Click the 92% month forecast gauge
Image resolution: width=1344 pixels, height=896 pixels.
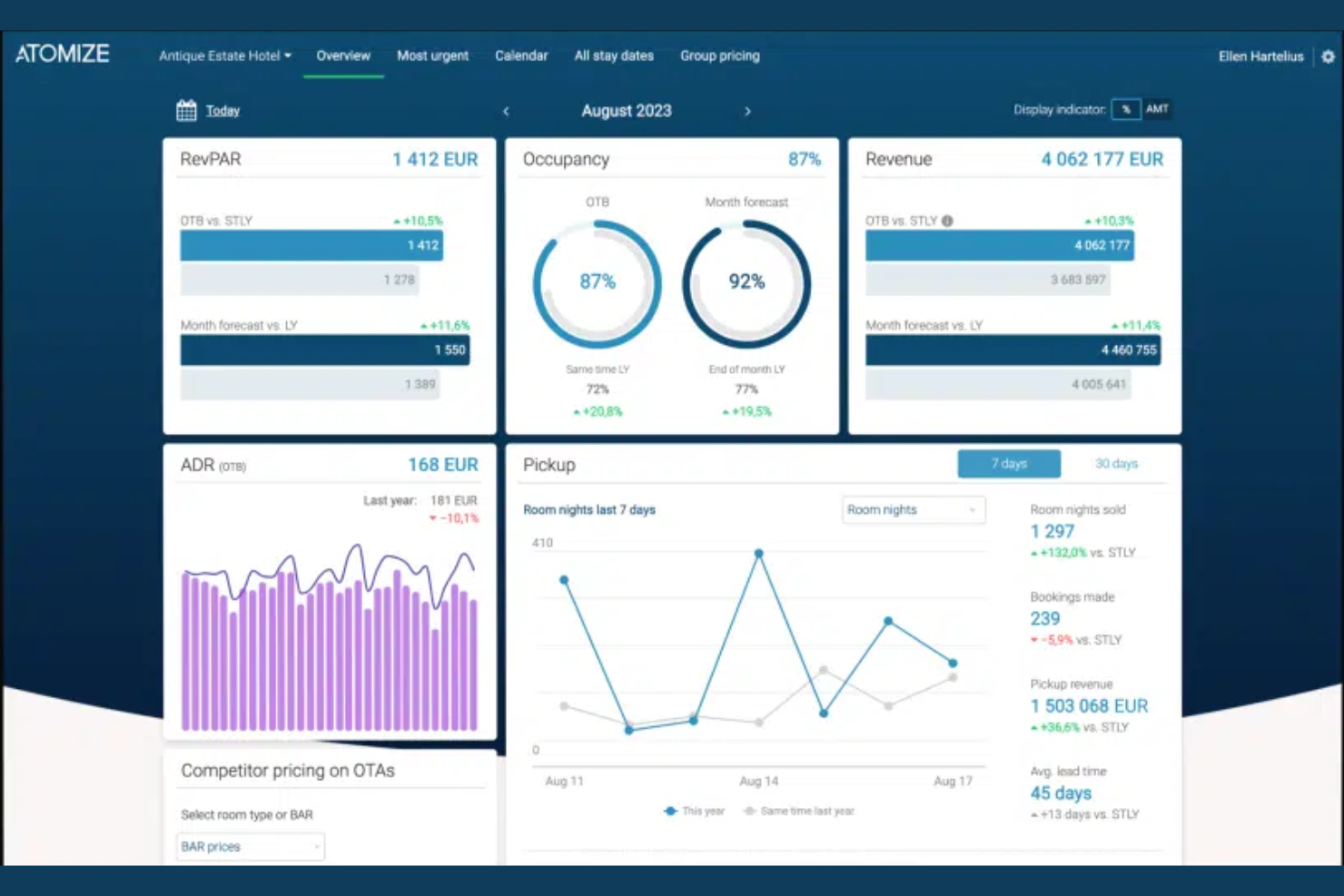[x=746, y=282]
